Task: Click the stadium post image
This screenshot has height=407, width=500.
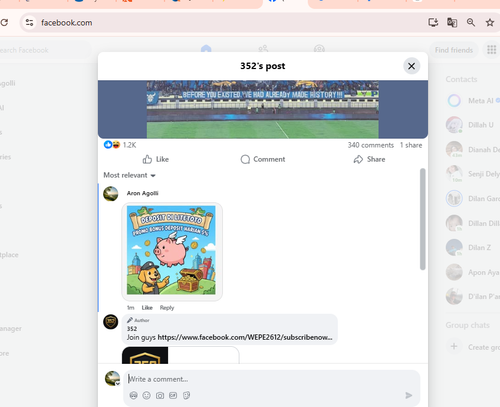Action: (x=263, y=109)
